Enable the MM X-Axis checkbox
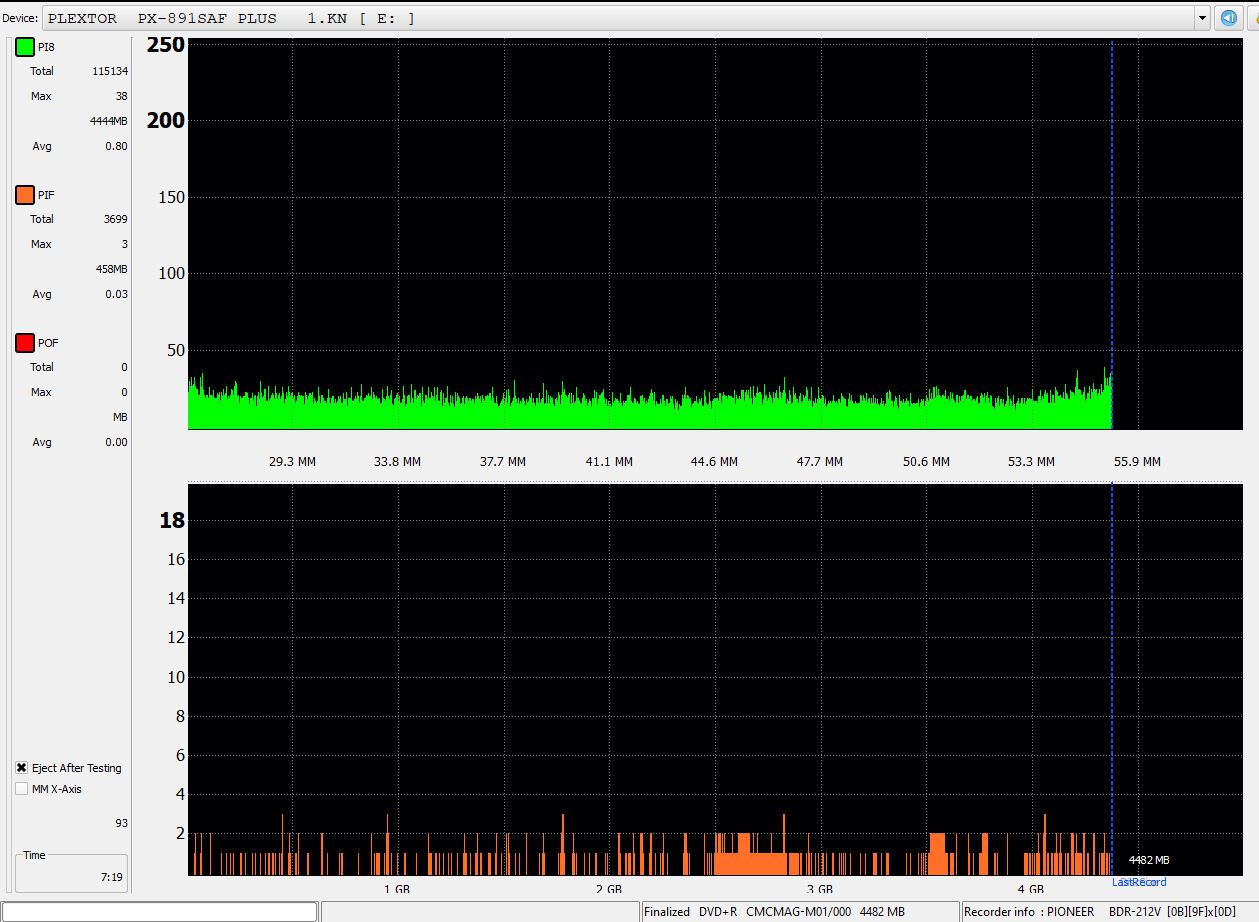 tap(22, 789)
